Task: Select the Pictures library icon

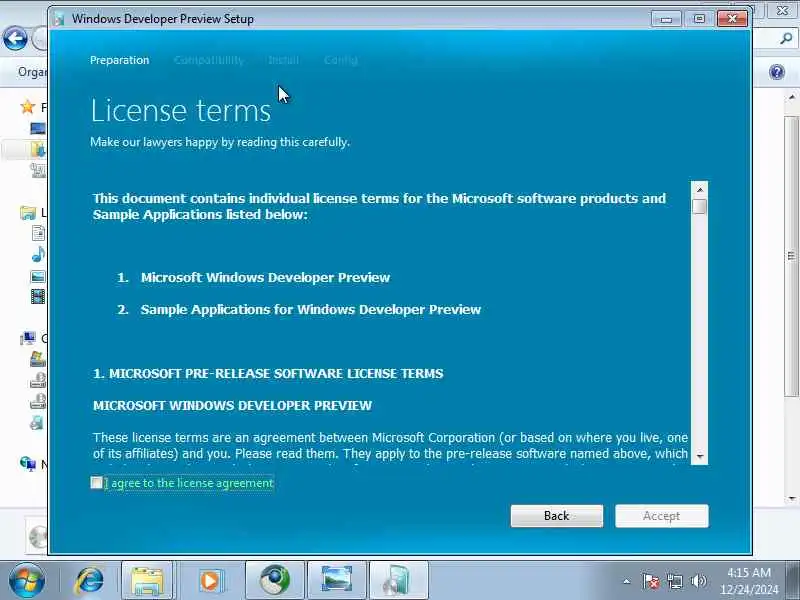Action: 38,276
